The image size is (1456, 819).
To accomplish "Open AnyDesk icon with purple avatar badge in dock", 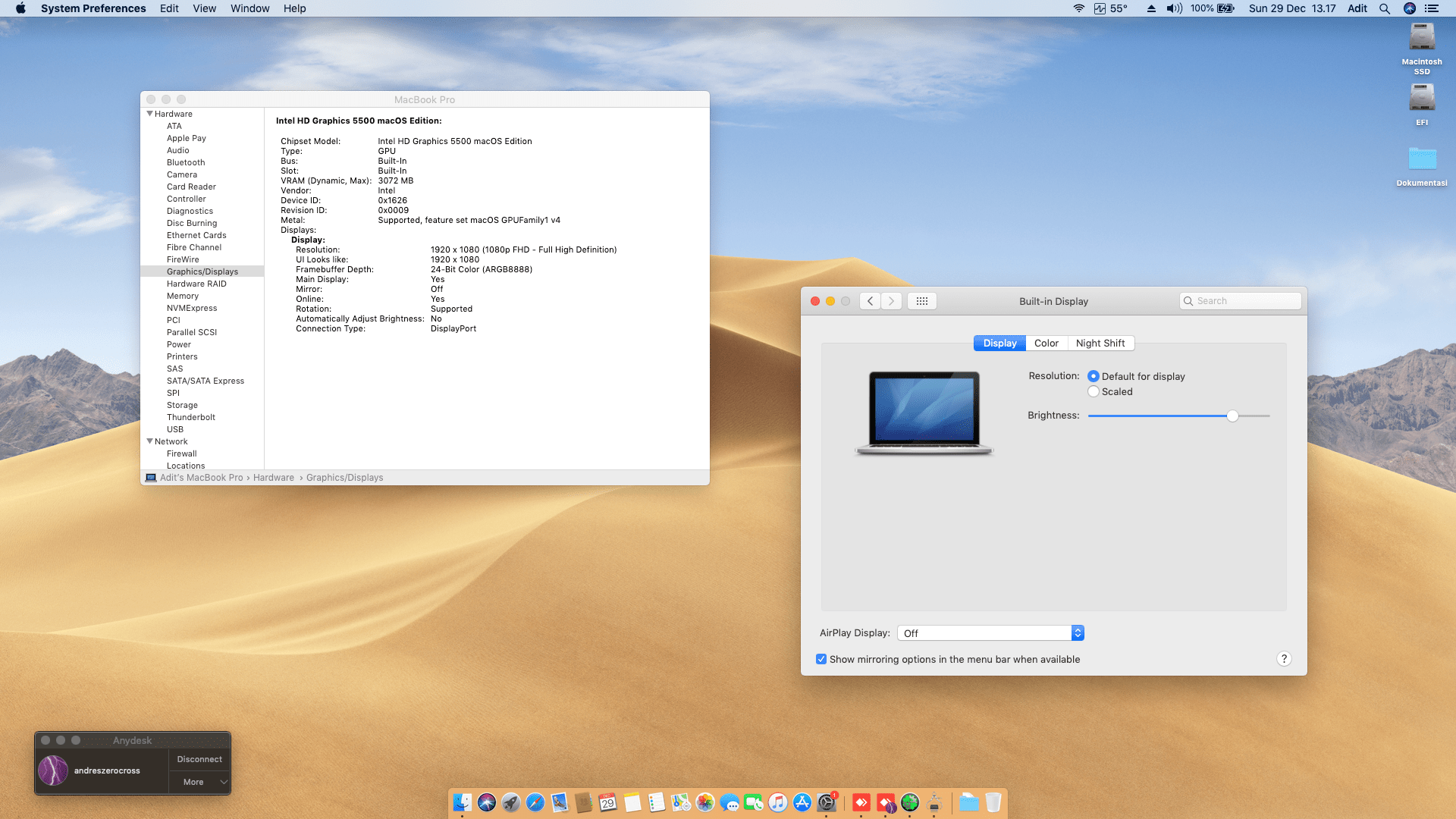I will coord(886,802).
